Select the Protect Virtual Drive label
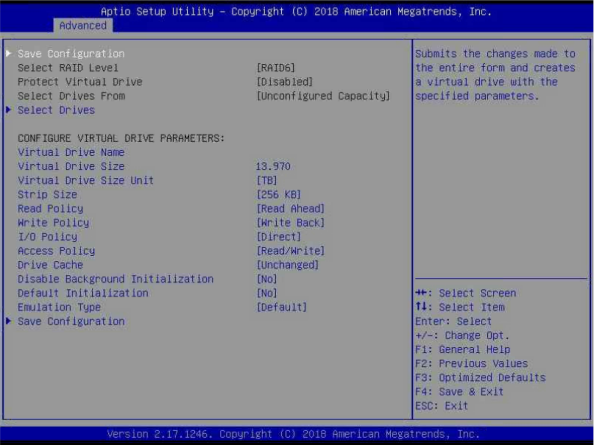 coord(80,82)
